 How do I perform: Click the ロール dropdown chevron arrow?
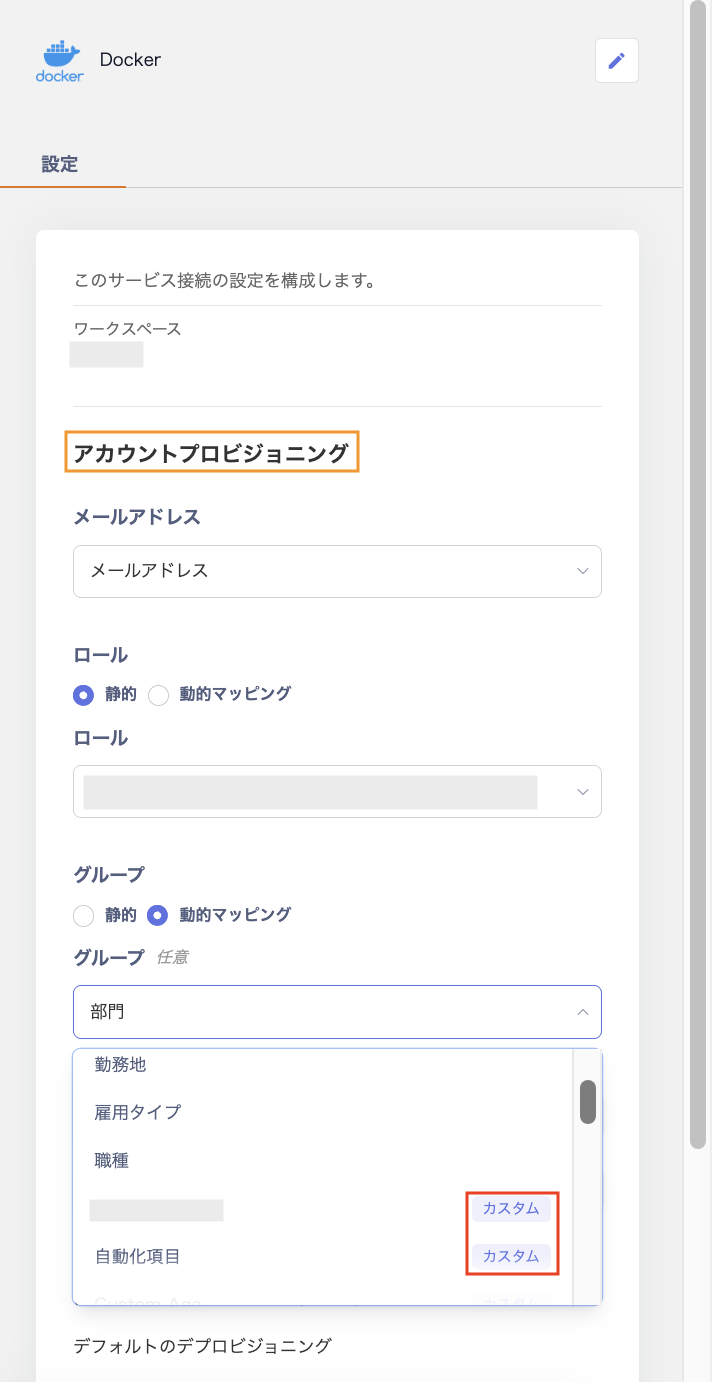[x=583, y=791]
